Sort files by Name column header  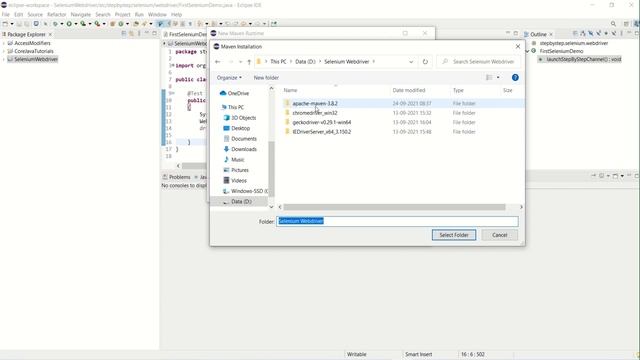click(290, 90)
